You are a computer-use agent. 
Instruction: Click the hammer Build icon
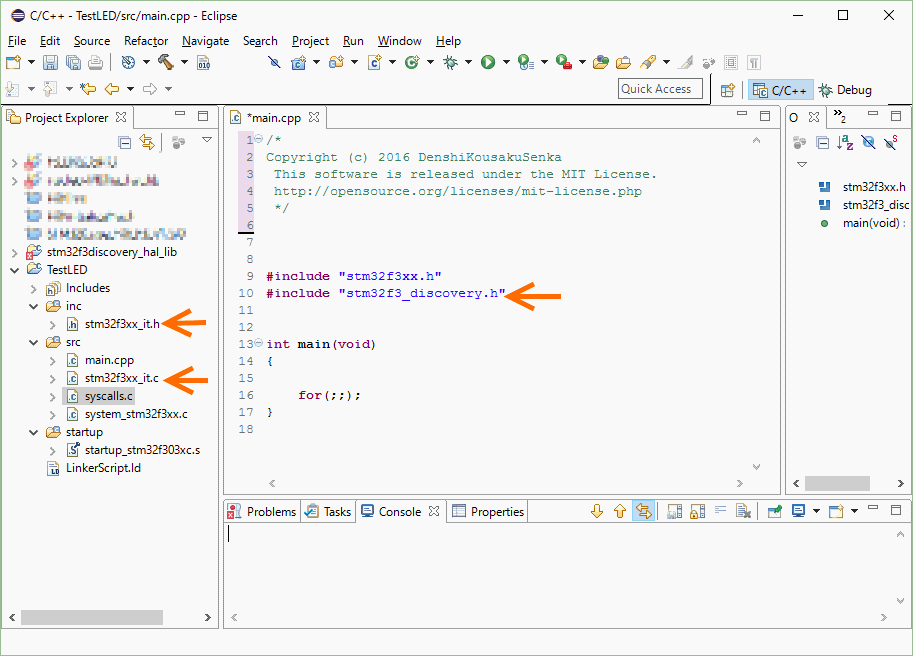pyautogui.click(x=165, y=62)
